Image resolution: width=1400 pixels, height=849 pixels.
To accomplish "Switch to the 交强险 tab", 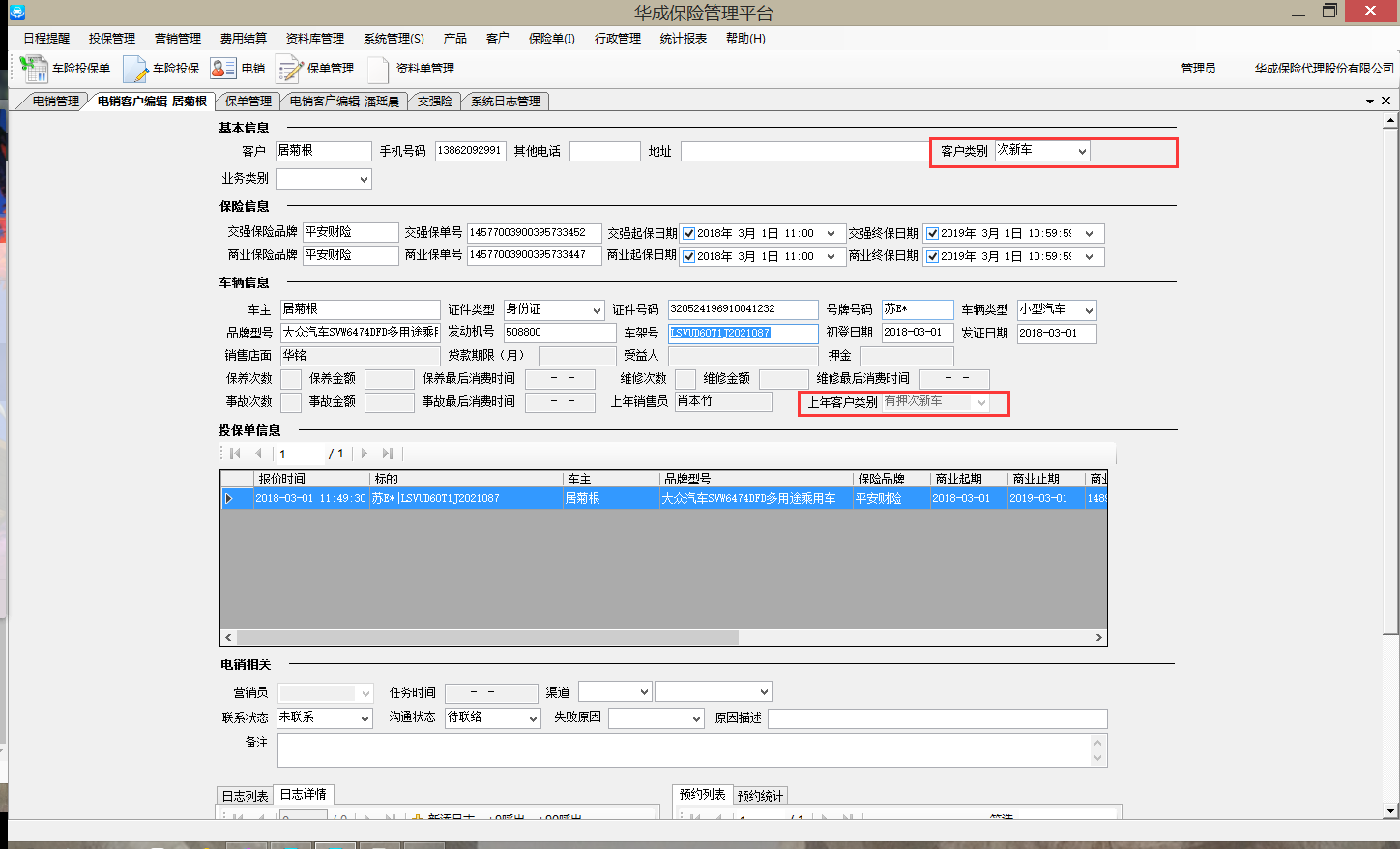I will tap(435, 101).
